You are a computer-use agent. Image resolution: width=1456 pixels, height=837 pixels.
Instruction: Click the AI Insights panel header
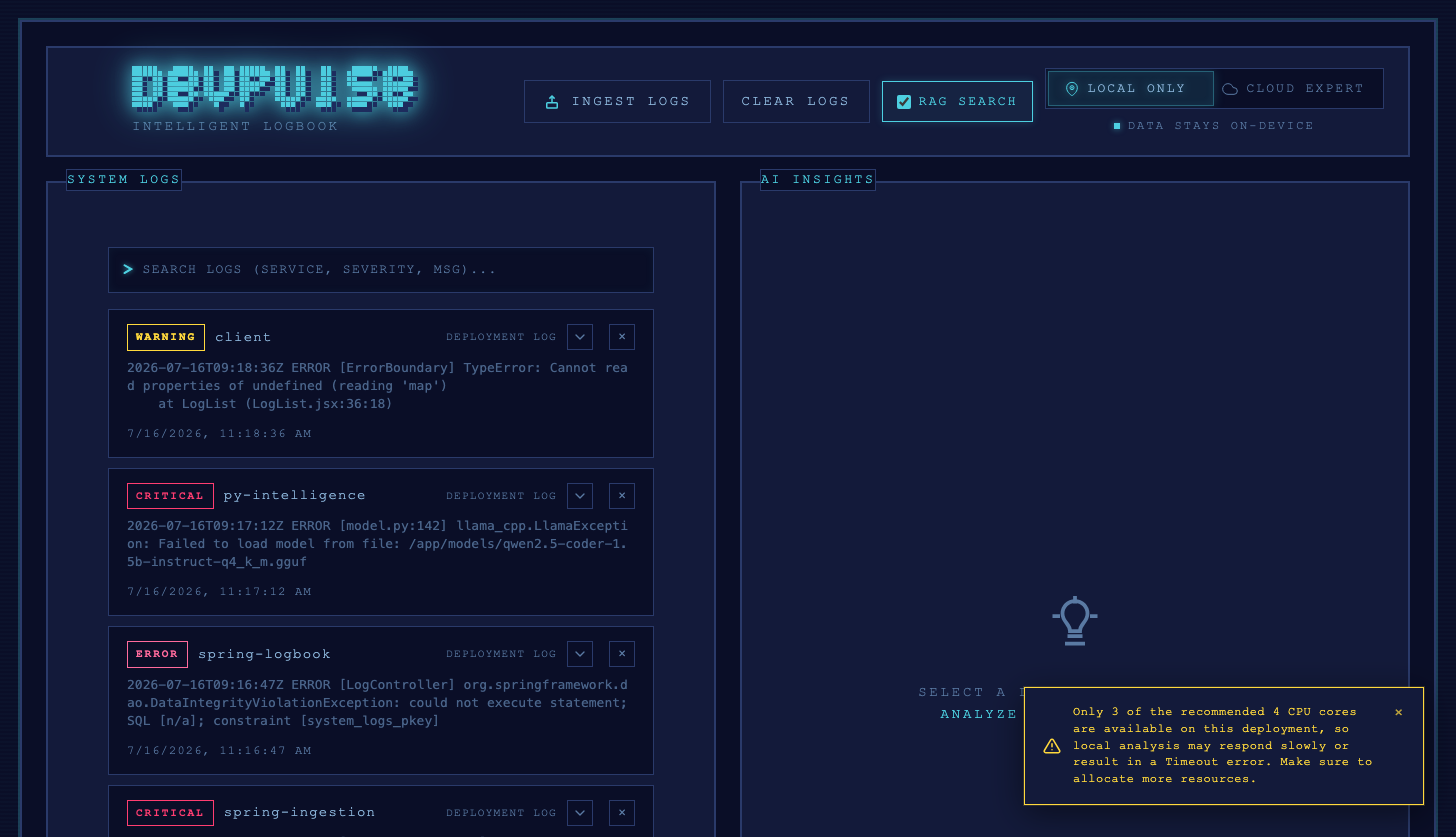point(818,180)
